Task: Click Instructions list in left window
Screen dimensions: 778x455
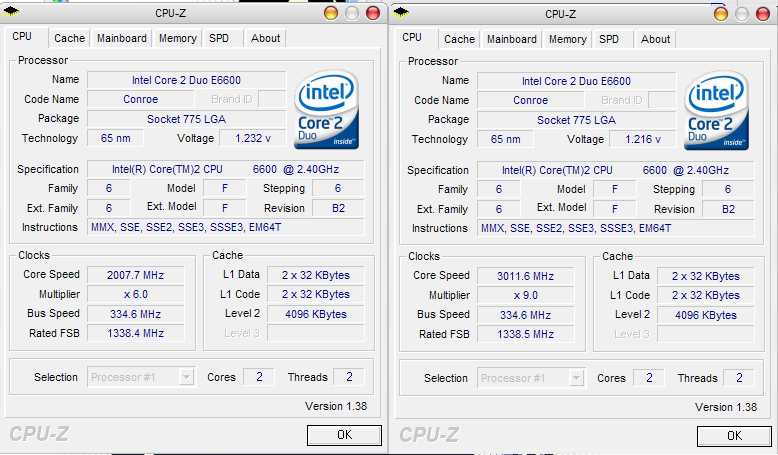Action: click(x=226, y=227)
